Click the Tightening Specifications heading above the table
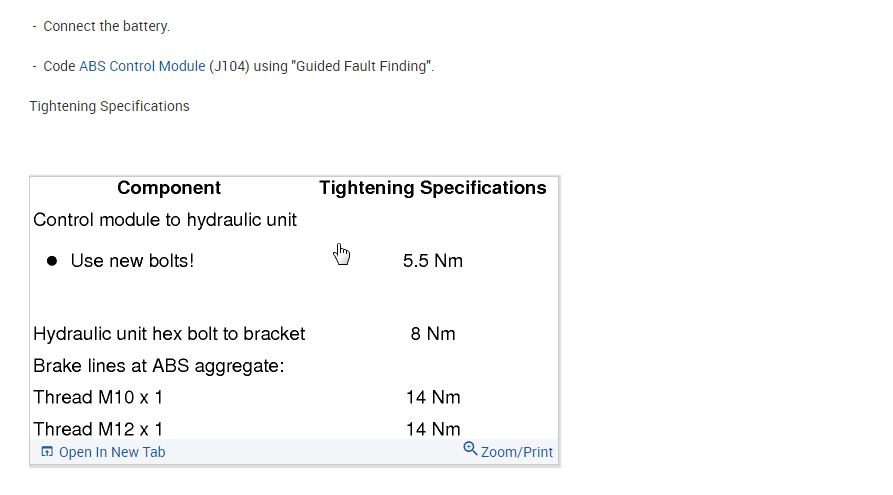 coord(109,106)
